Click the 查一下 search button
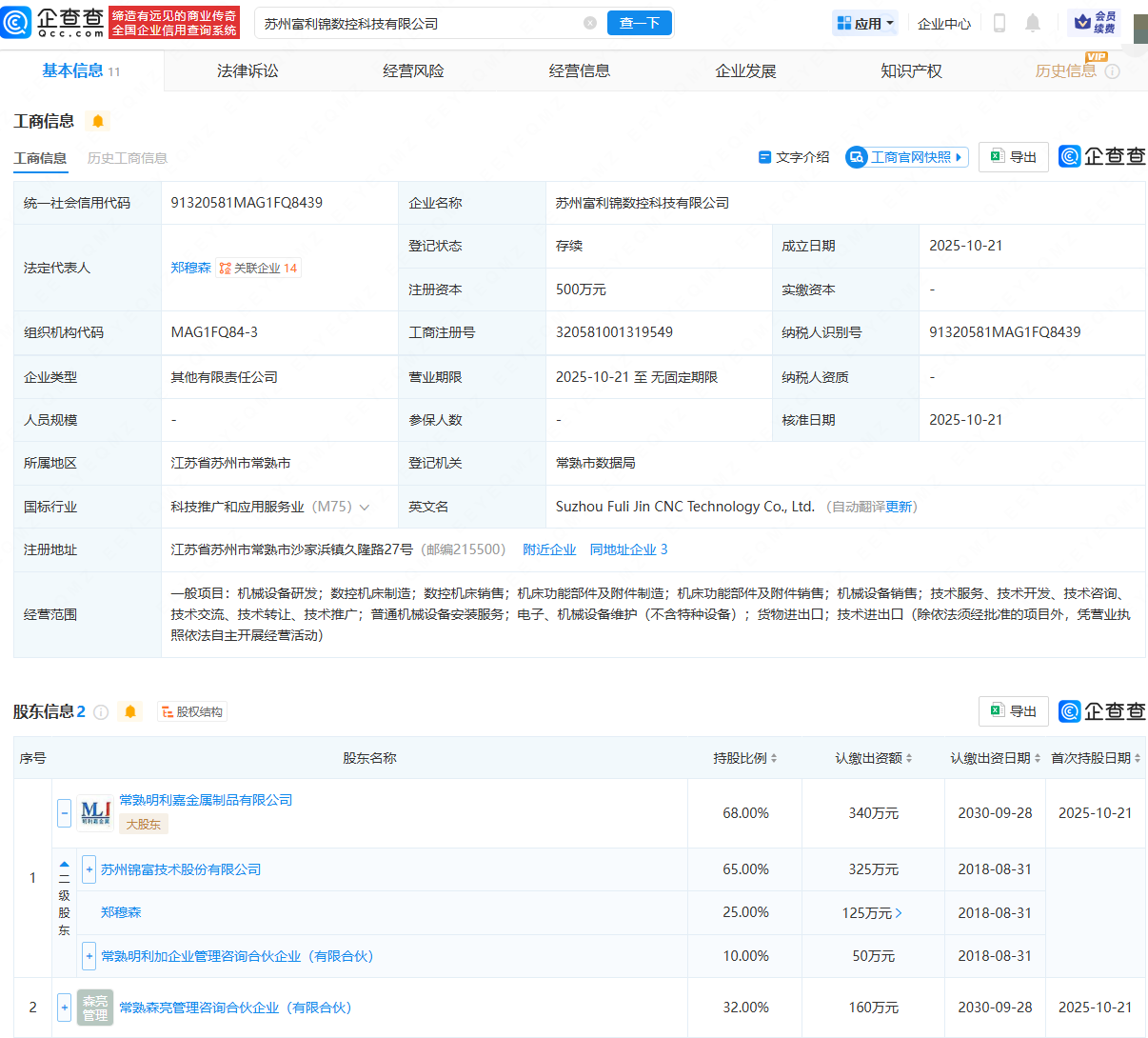The width and height of the screenshot is (1148, 1038). tap(640, 23)
